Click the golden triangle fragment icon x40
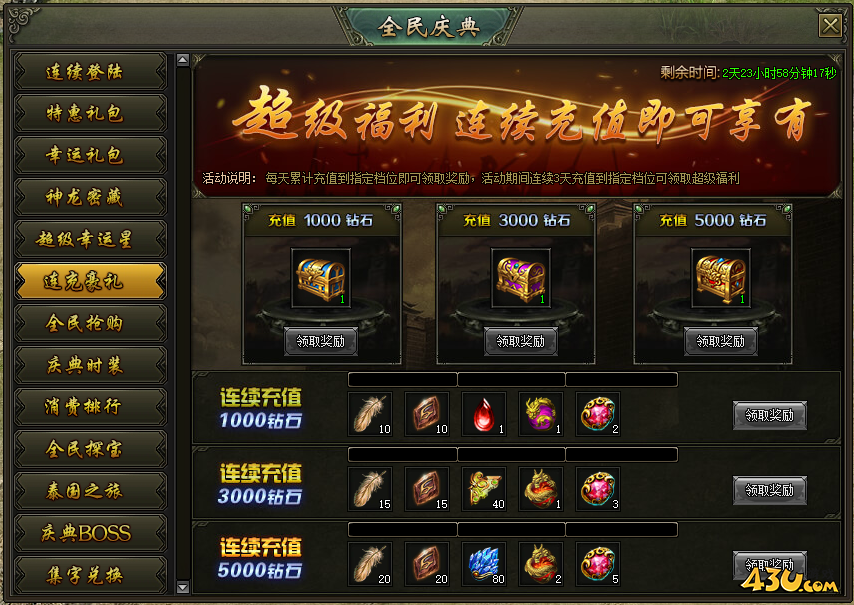This screenshot has width=854, height=605. (x=484, y=489)
